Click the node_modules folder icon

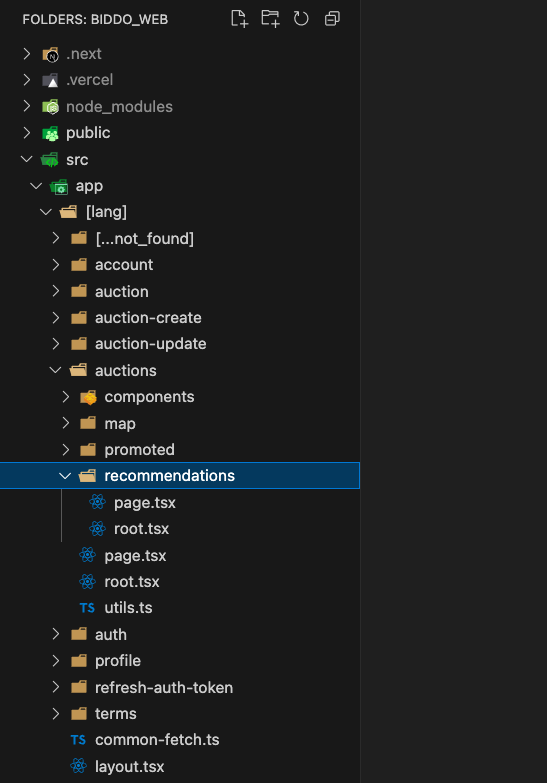[x=50, y=106]
